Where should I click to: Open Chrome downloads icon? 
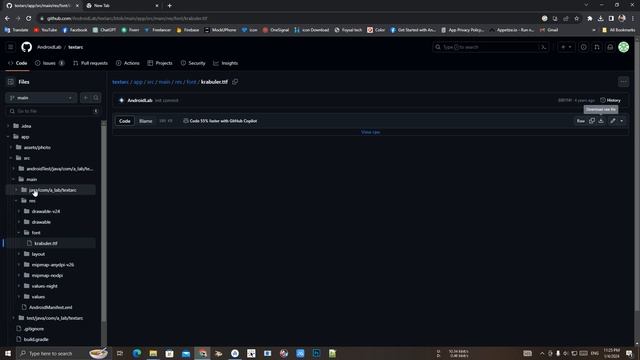(600, 18)
